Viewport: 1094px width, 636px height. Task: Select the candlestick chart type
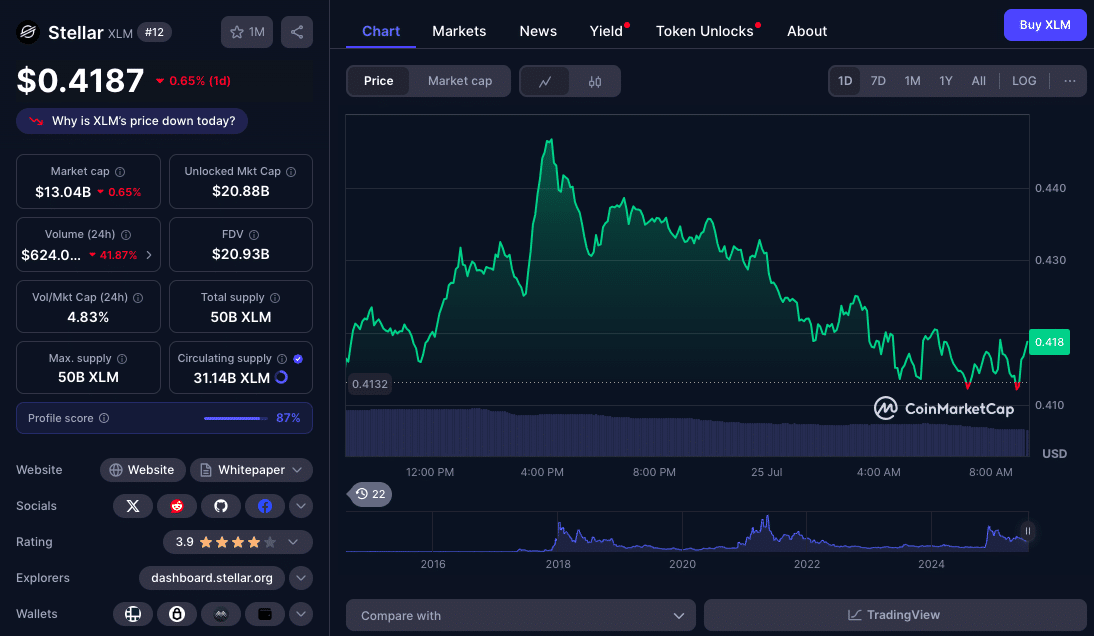[x=594, y=81]
